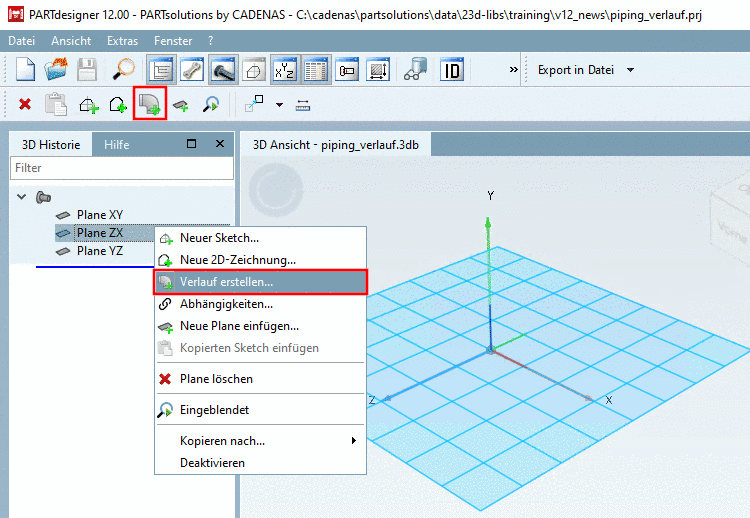
Task: Click the Filter input field
Action: (122, 168)
